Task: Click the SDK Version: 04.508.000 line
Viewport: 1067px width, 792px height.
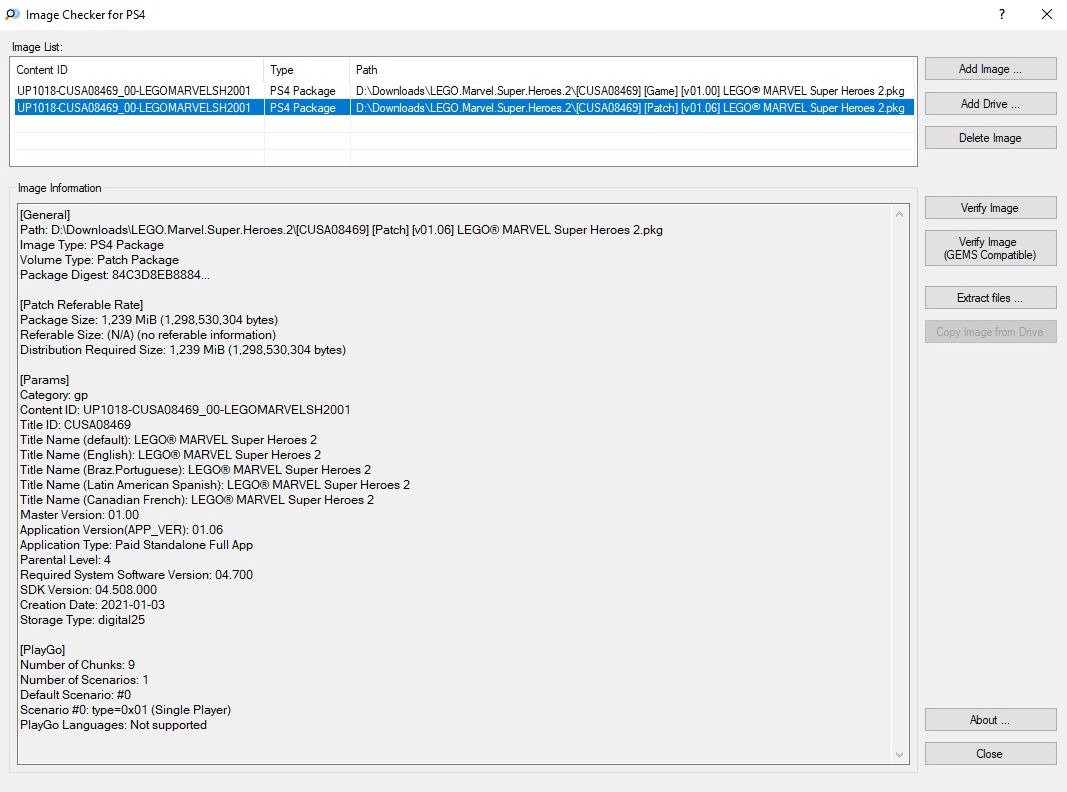Action: tap(88, 589)
